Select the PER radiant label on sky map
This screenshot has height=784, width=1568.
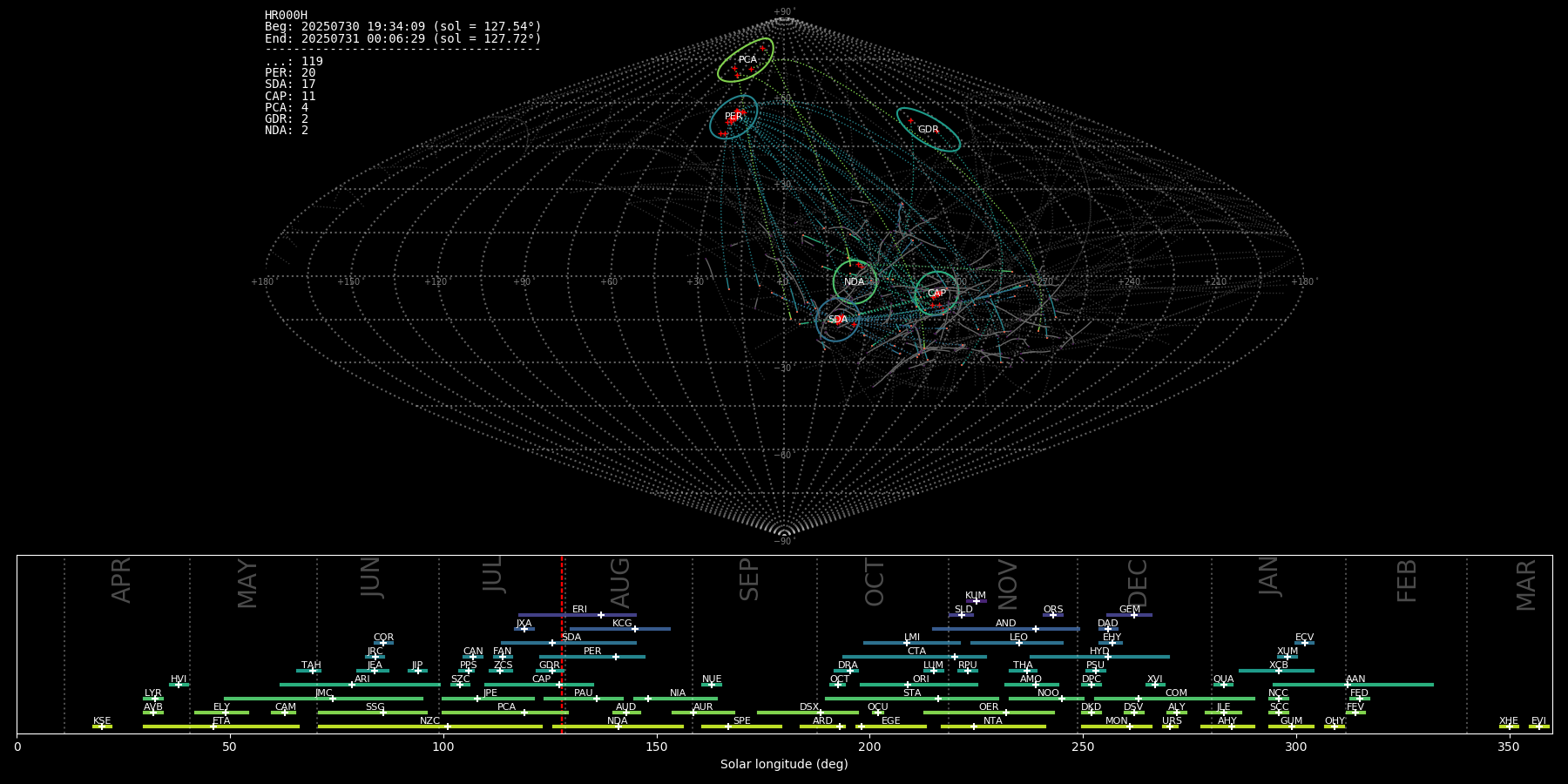pos(733,117)
